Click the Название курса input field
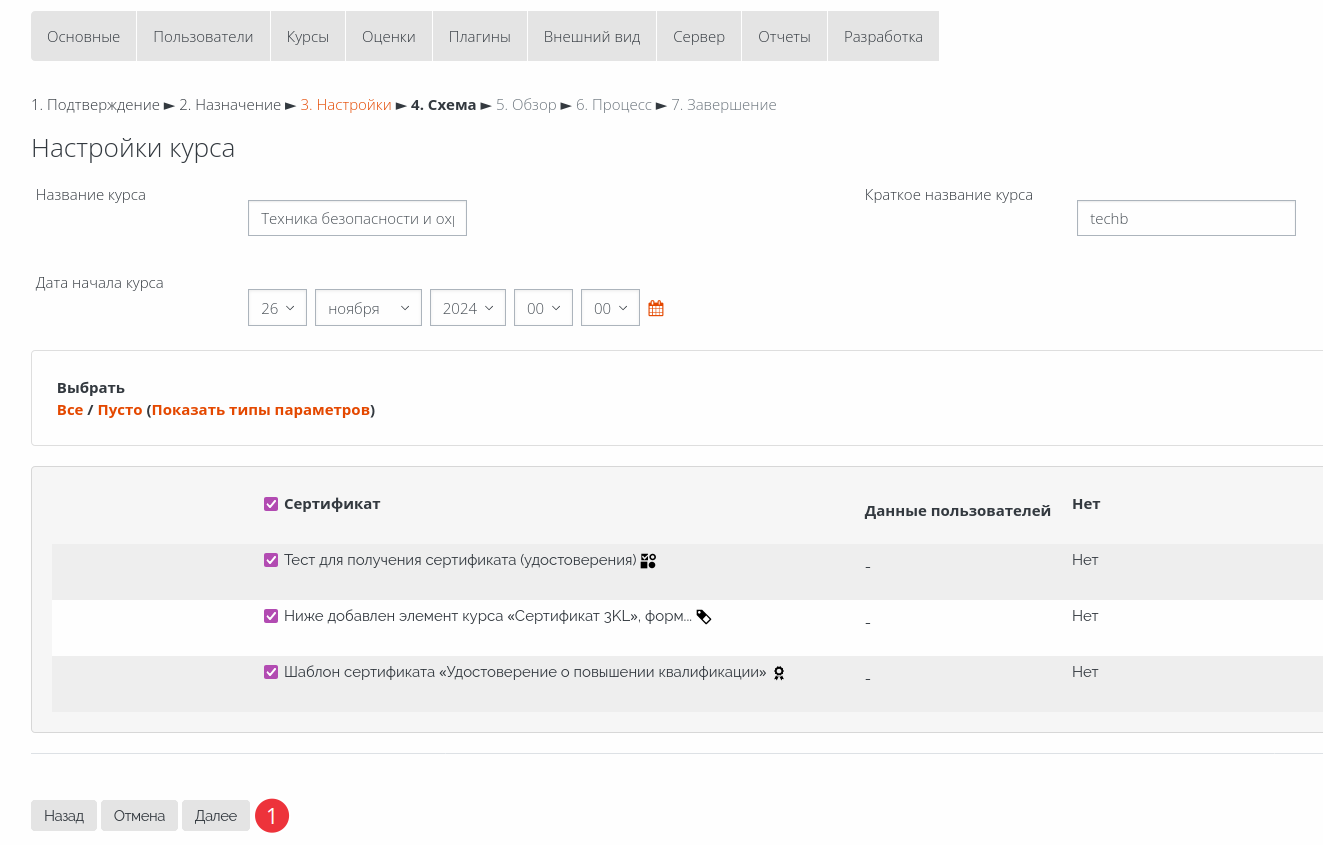 click(357, 218)
